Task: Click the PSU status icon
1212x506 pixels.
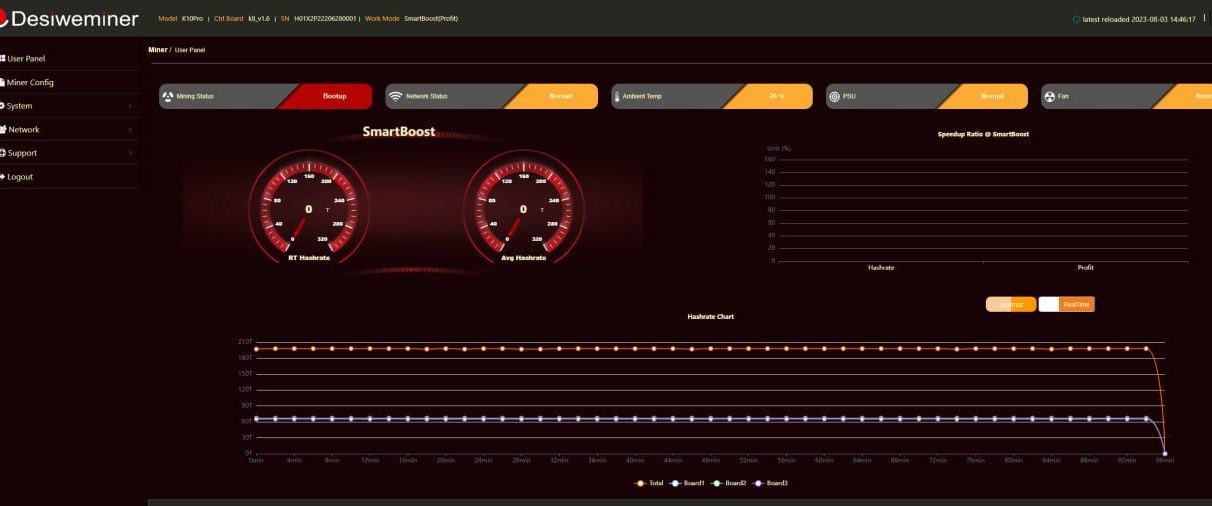Action: [x=834, y=96]
